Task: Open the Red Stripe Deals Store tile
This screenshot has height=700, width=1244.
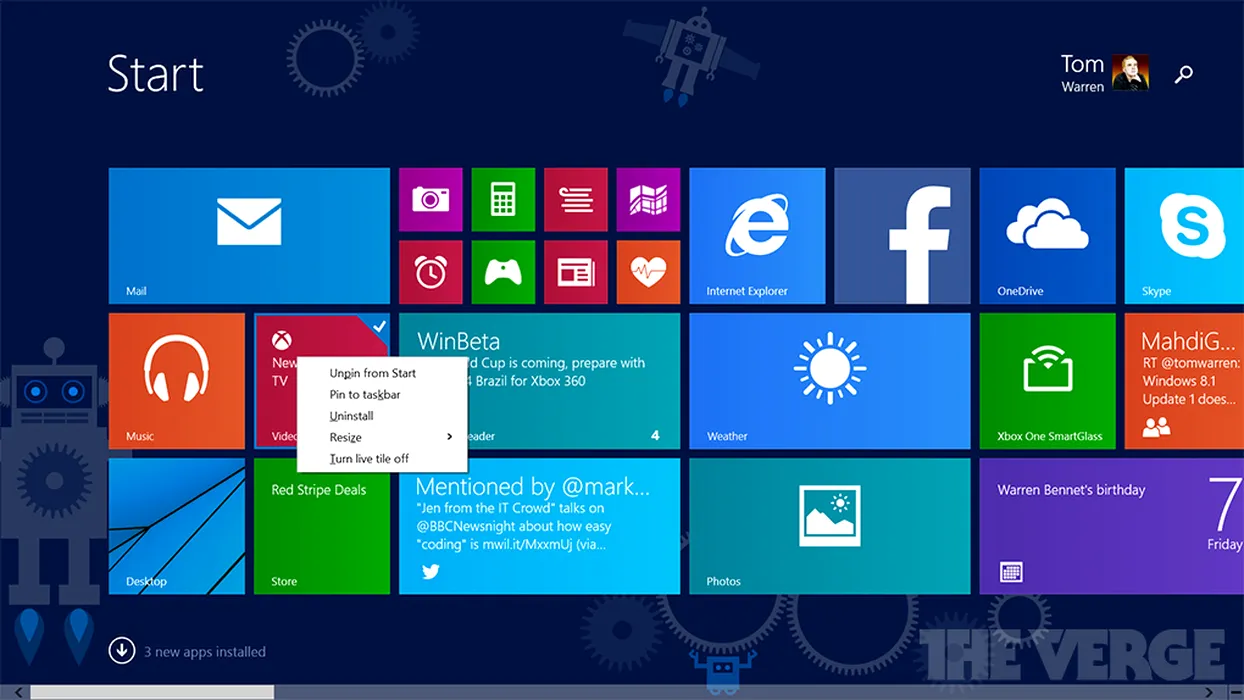Action: pyautogui.click(x=321, y=526)
